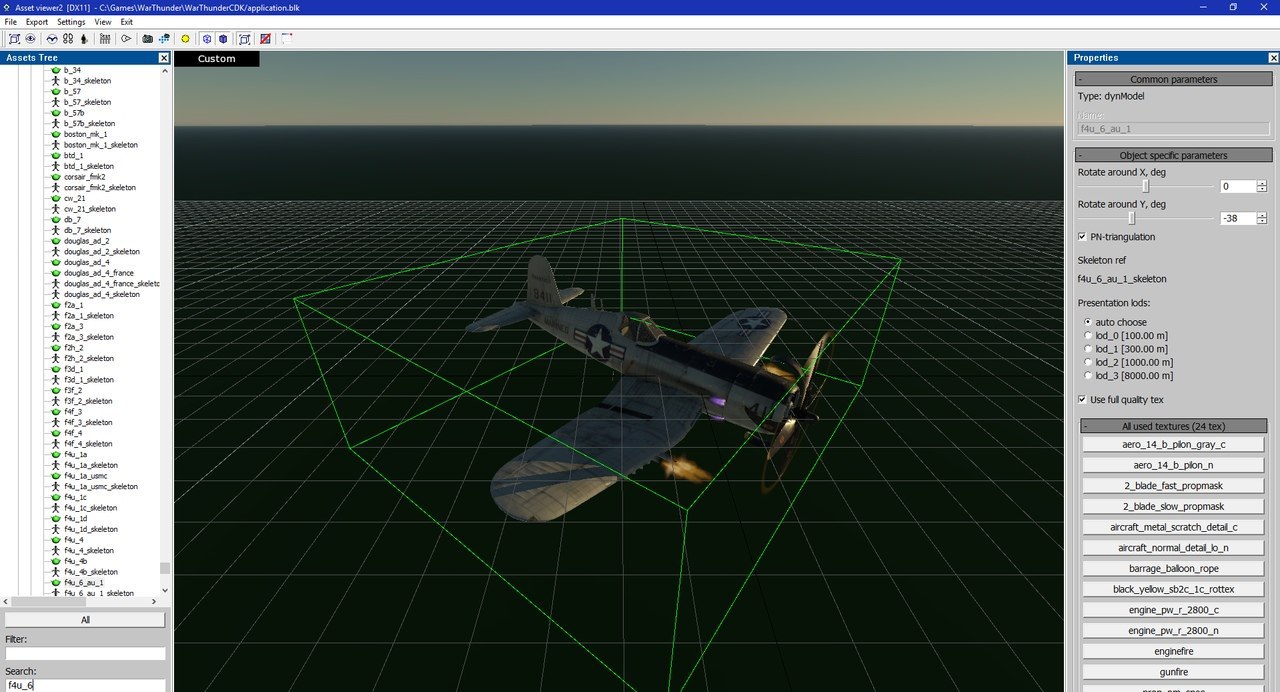Click the Rotate around Y slider handle
The height and width of the screenshot is (692, 1280).
click(x=1132, y=218)
